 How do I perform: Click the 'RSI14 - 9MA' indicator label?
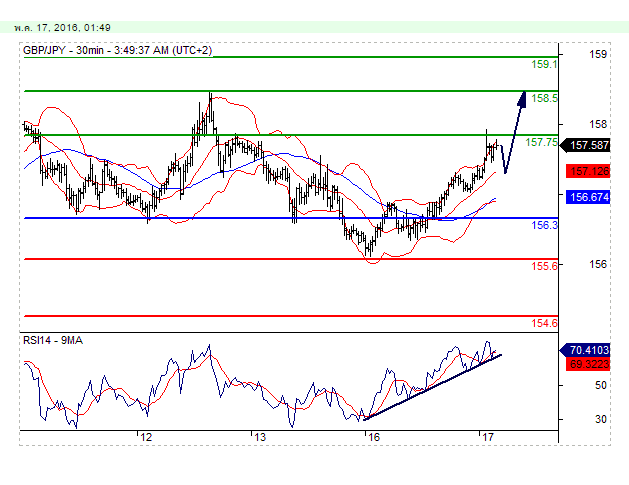coord(53,341)
